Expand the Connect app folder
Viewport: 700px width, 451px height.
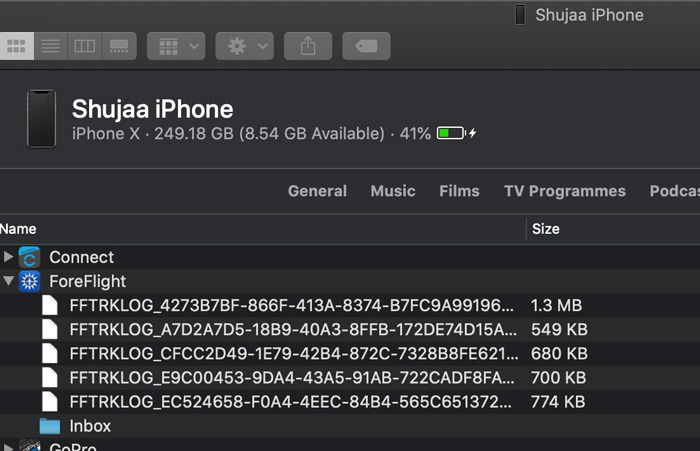pyautogui.click(x=9, y=257)
